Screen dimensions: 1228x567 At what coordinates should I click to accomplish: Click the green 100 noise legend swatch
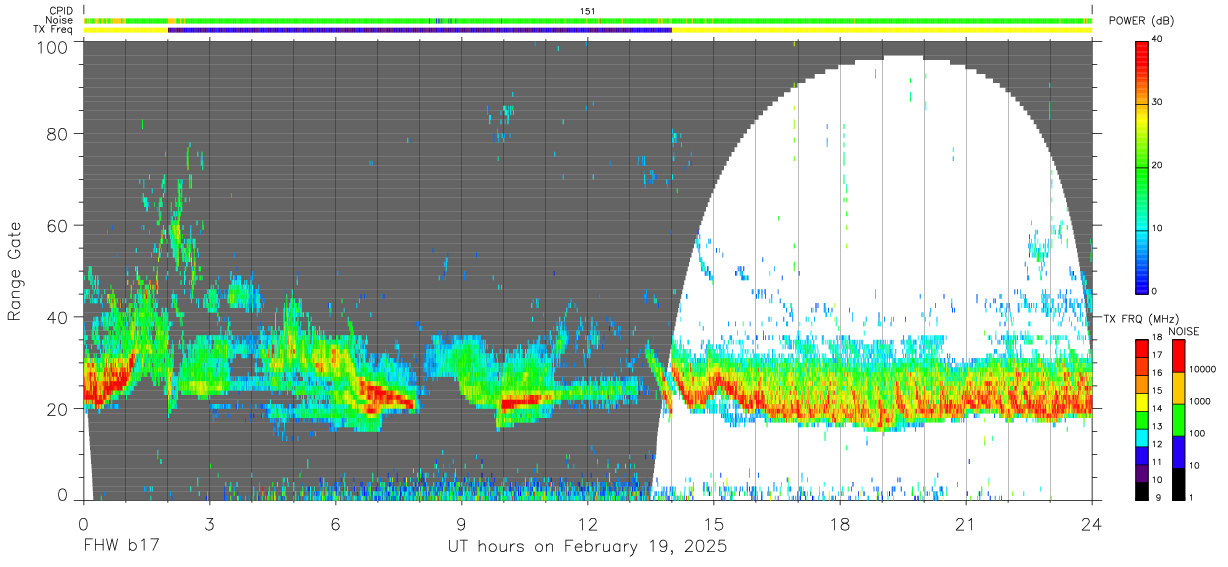pyautogui.click(x=1177, y=419)
